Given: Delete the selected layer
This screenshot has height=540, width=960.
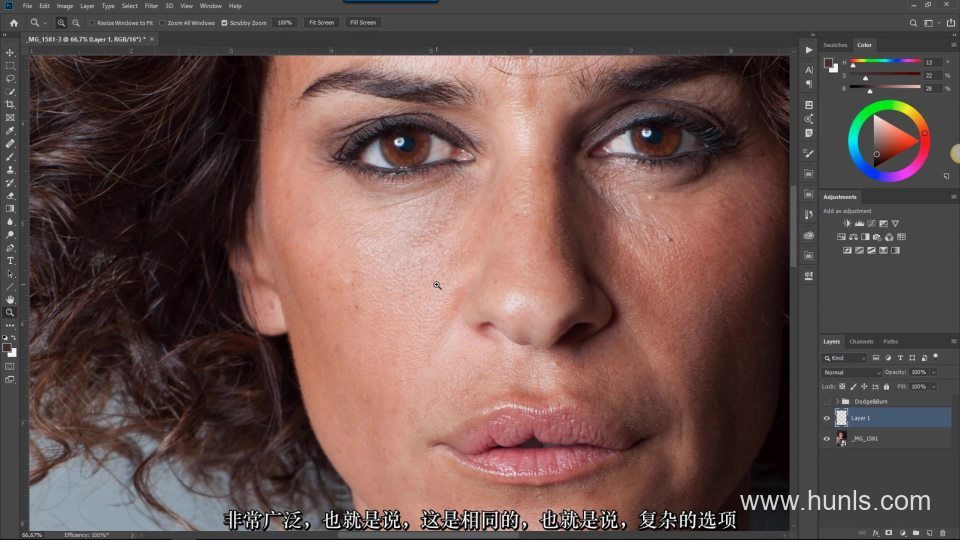Looking at the screenshot, I should tap(943, 533).
